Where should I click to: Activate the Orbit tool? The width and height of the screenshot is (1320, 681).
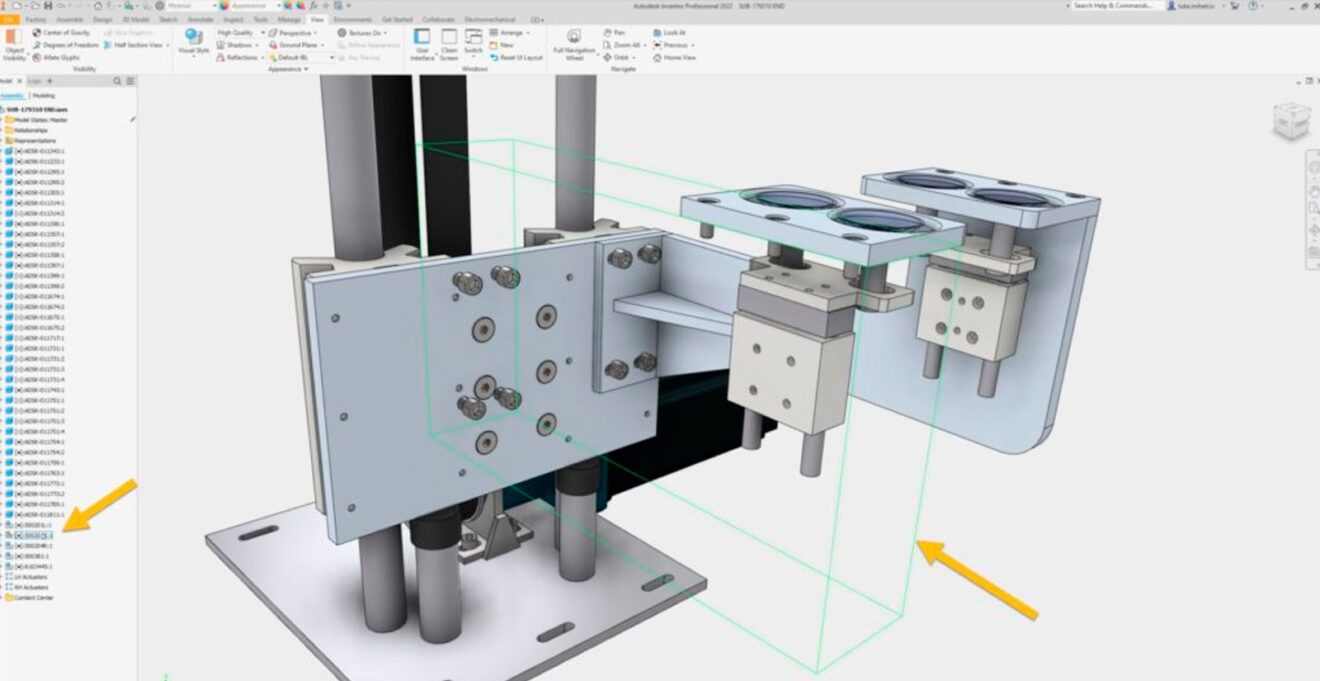tap(613, 57)
